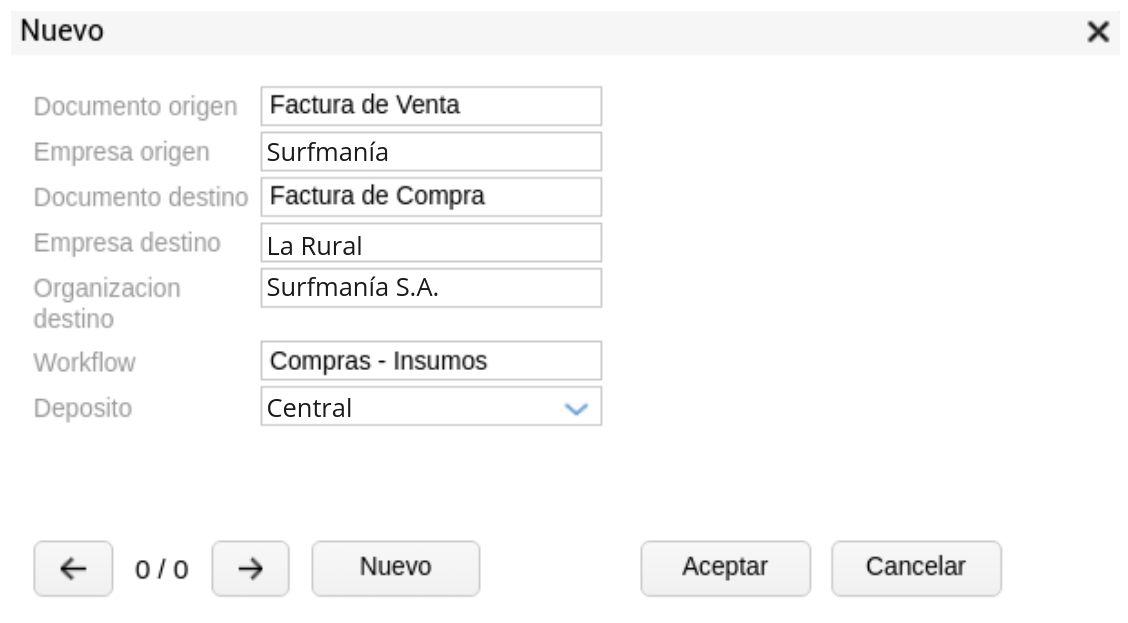Click the Nuevo dialog title text
The height and width of the screenshot is (623, 1128).
point(62,32)
